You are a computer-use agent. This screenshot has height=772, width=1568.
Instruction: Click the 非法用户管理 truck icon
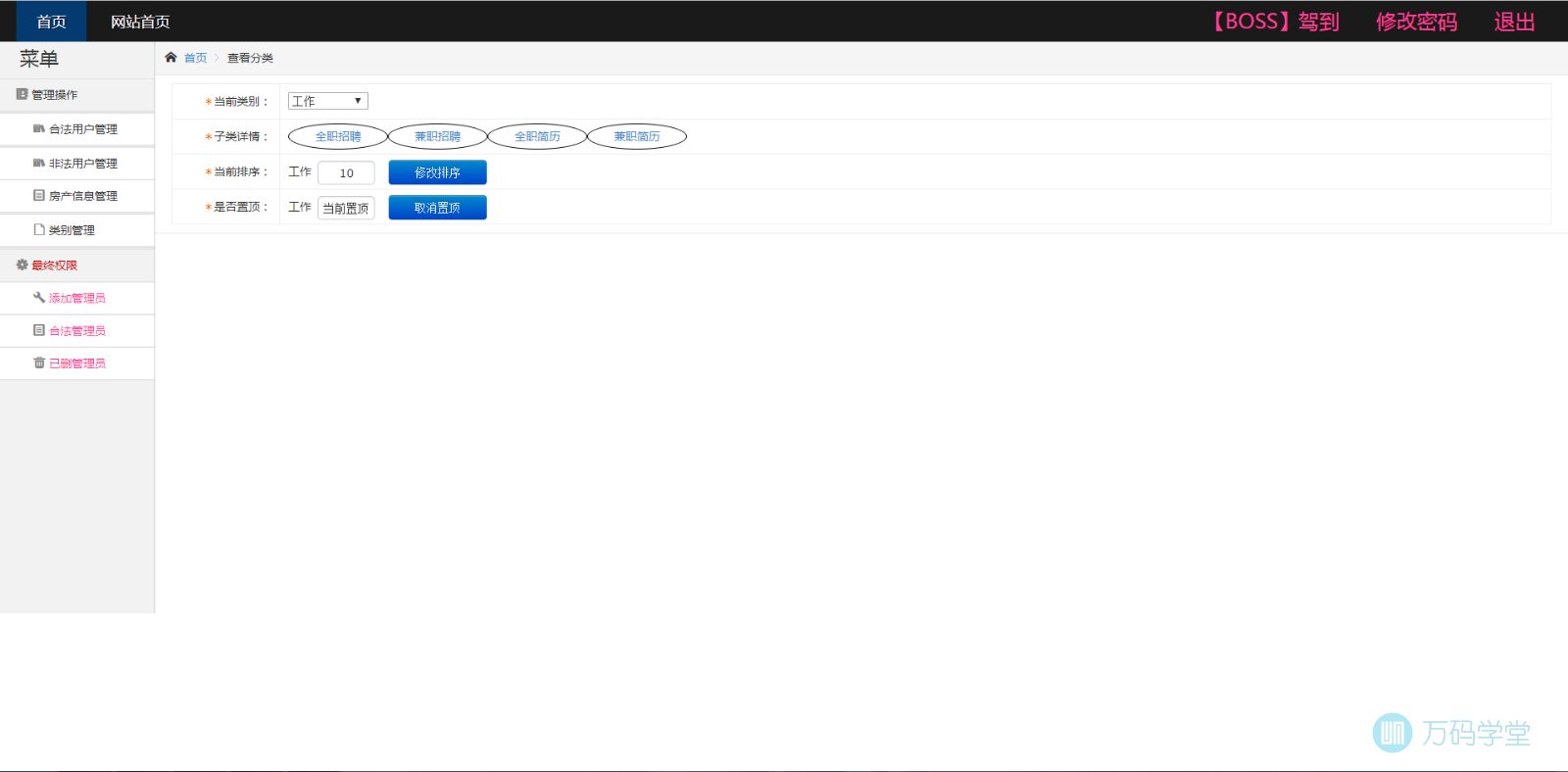(x=39, y=164)
